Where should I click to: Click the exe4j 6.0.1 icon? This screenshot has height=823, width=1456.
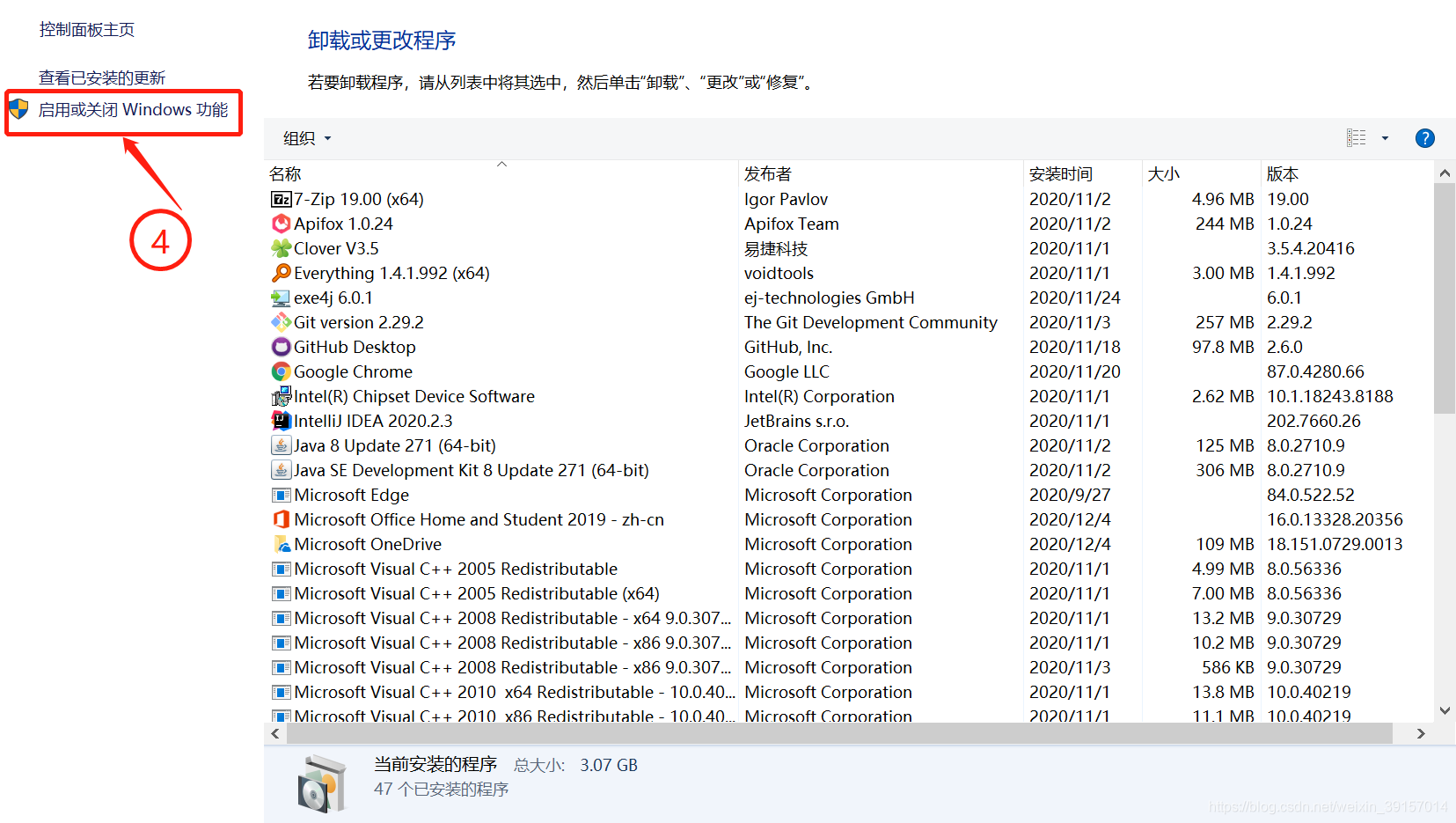[x=281, y=298]
